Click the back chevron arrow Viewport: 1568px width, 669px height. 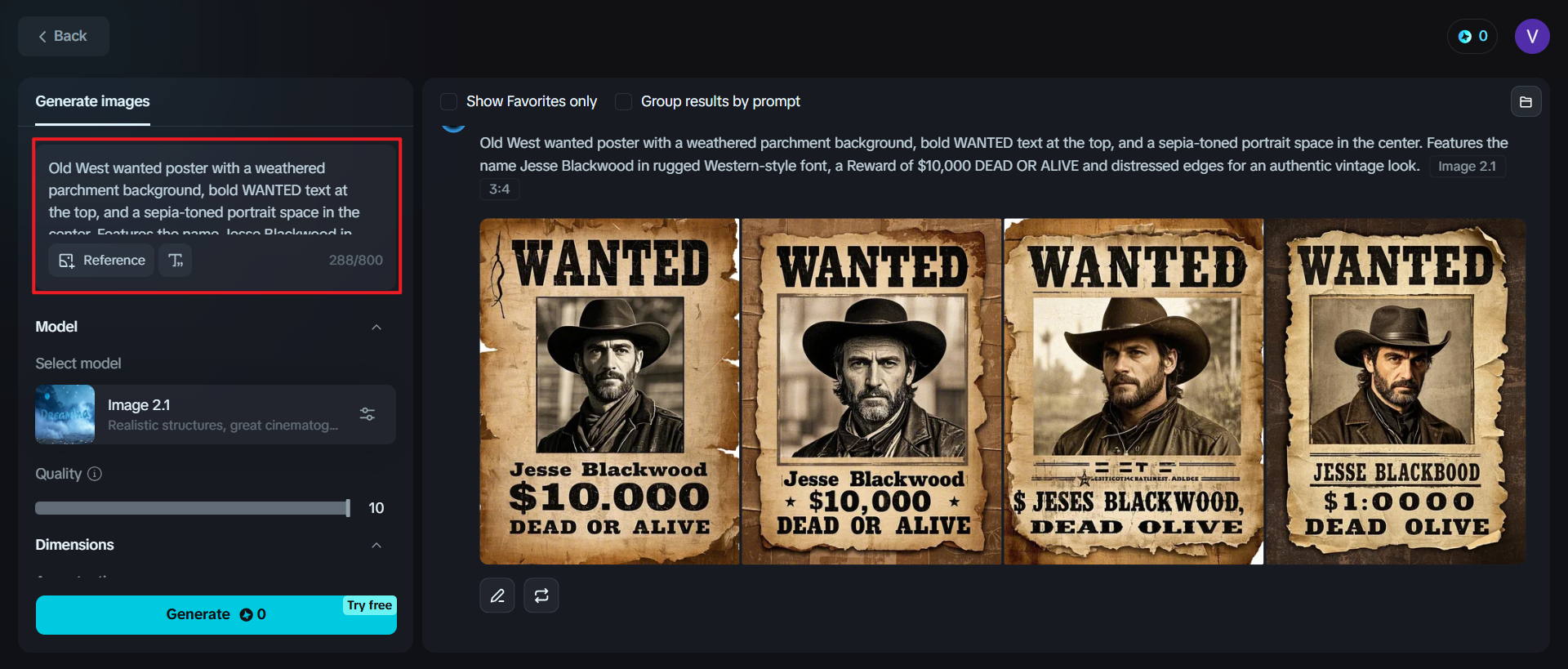point(42,36)
